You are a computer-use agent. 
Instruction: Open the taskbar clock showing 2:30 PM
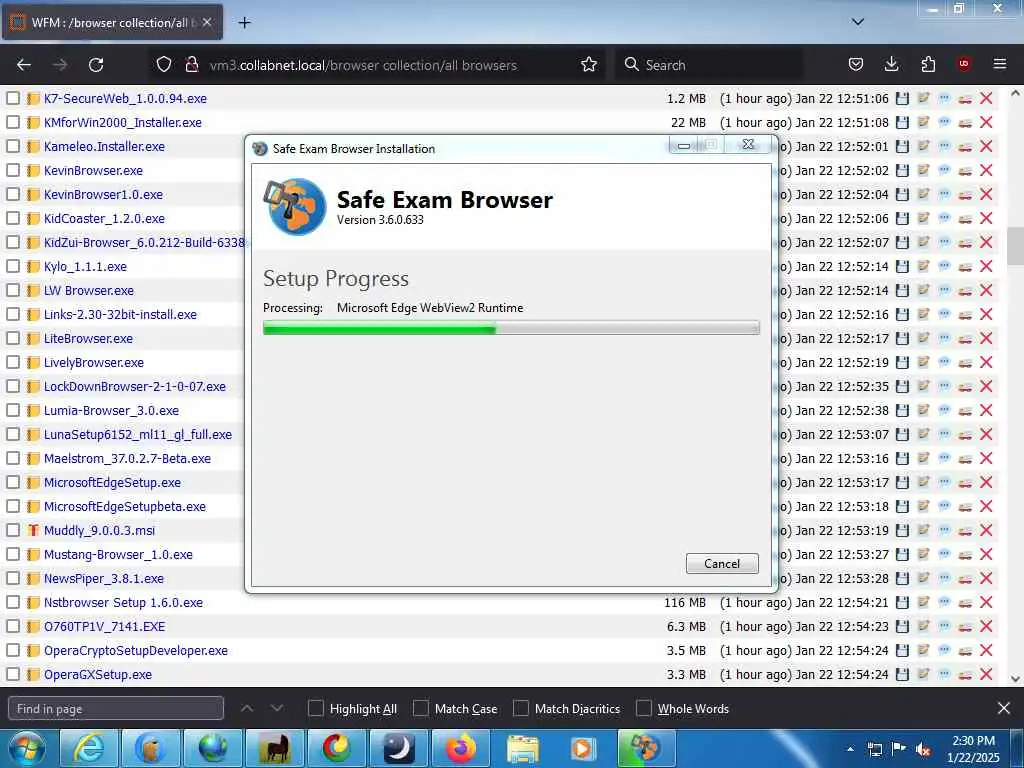pyautogui.click(x=973, y=749)
